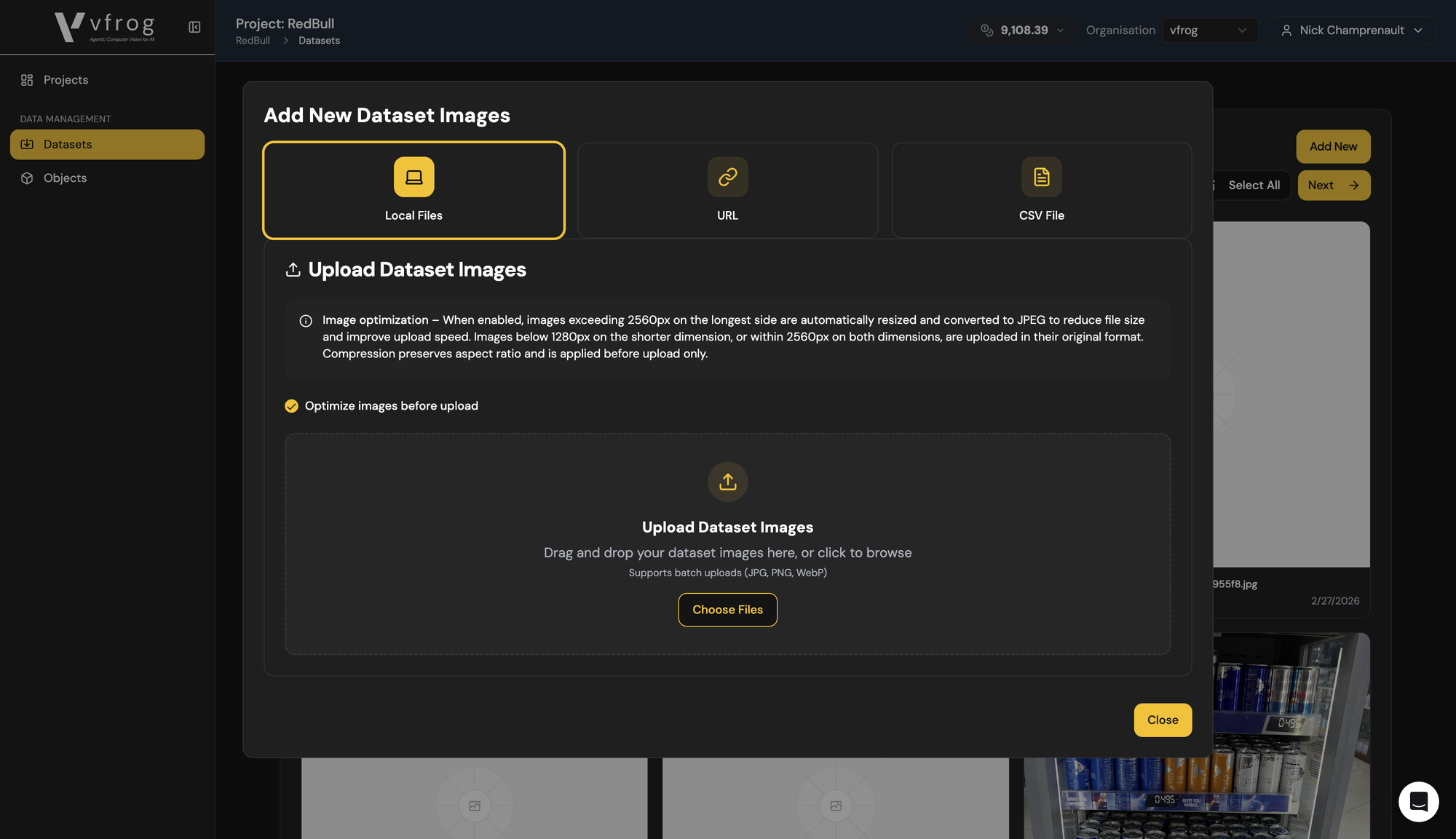
Task: Open the vfrog organisation dropdown
Action: click(x=1208, y=30)
